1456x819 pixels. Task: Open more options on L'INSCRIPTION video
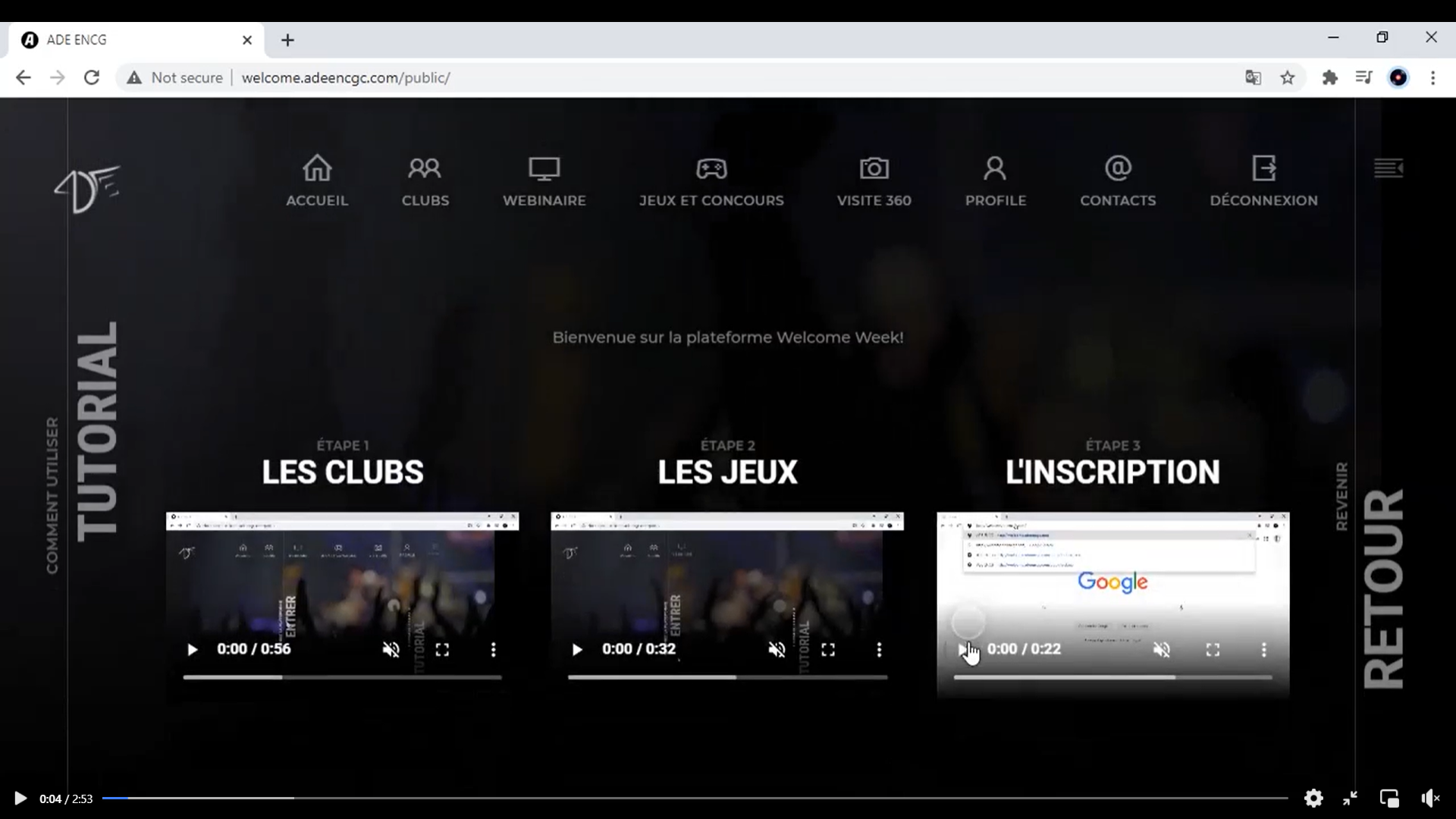click(1263, 650)
